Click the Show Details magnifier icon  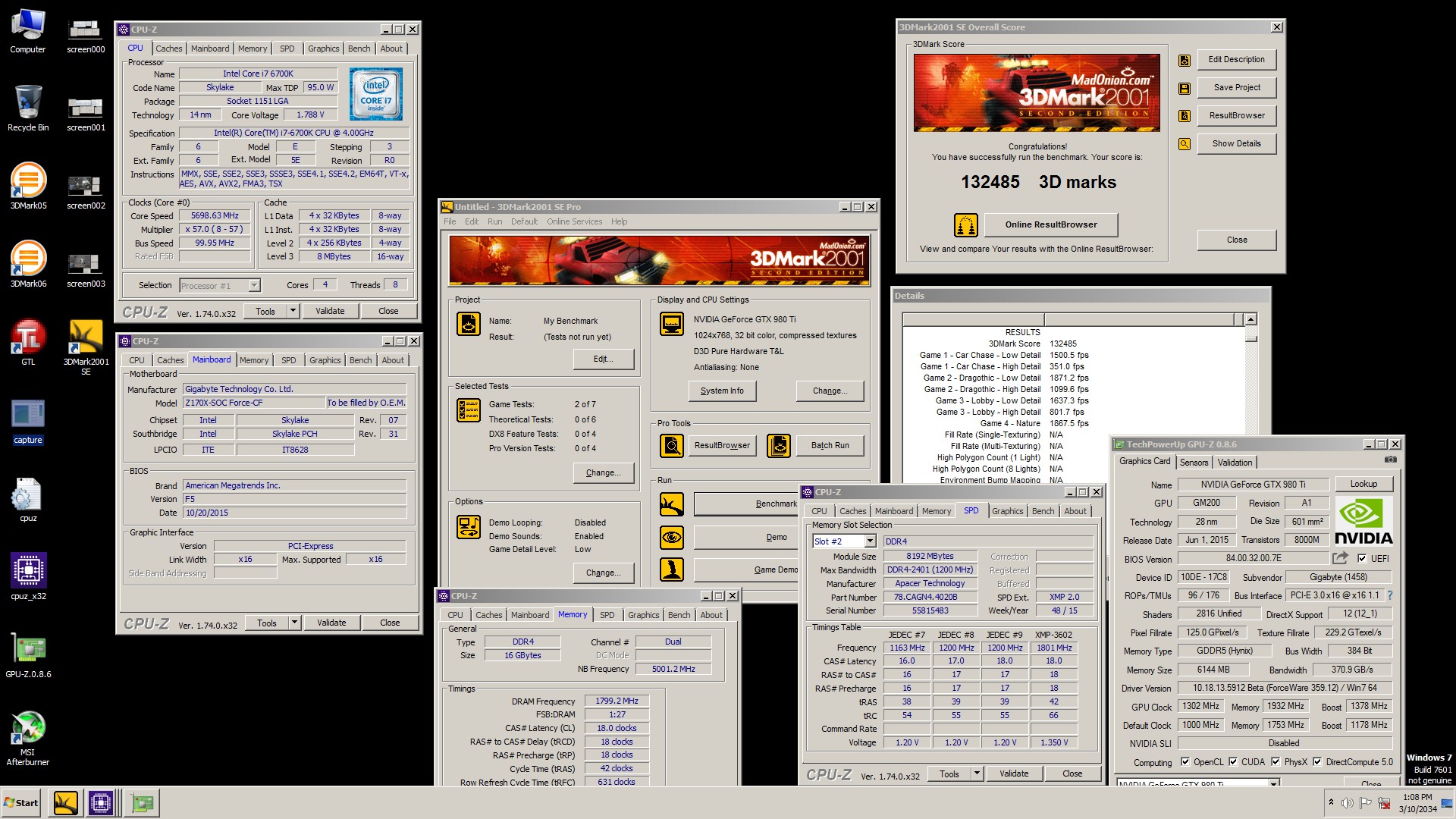[1184, 144]
